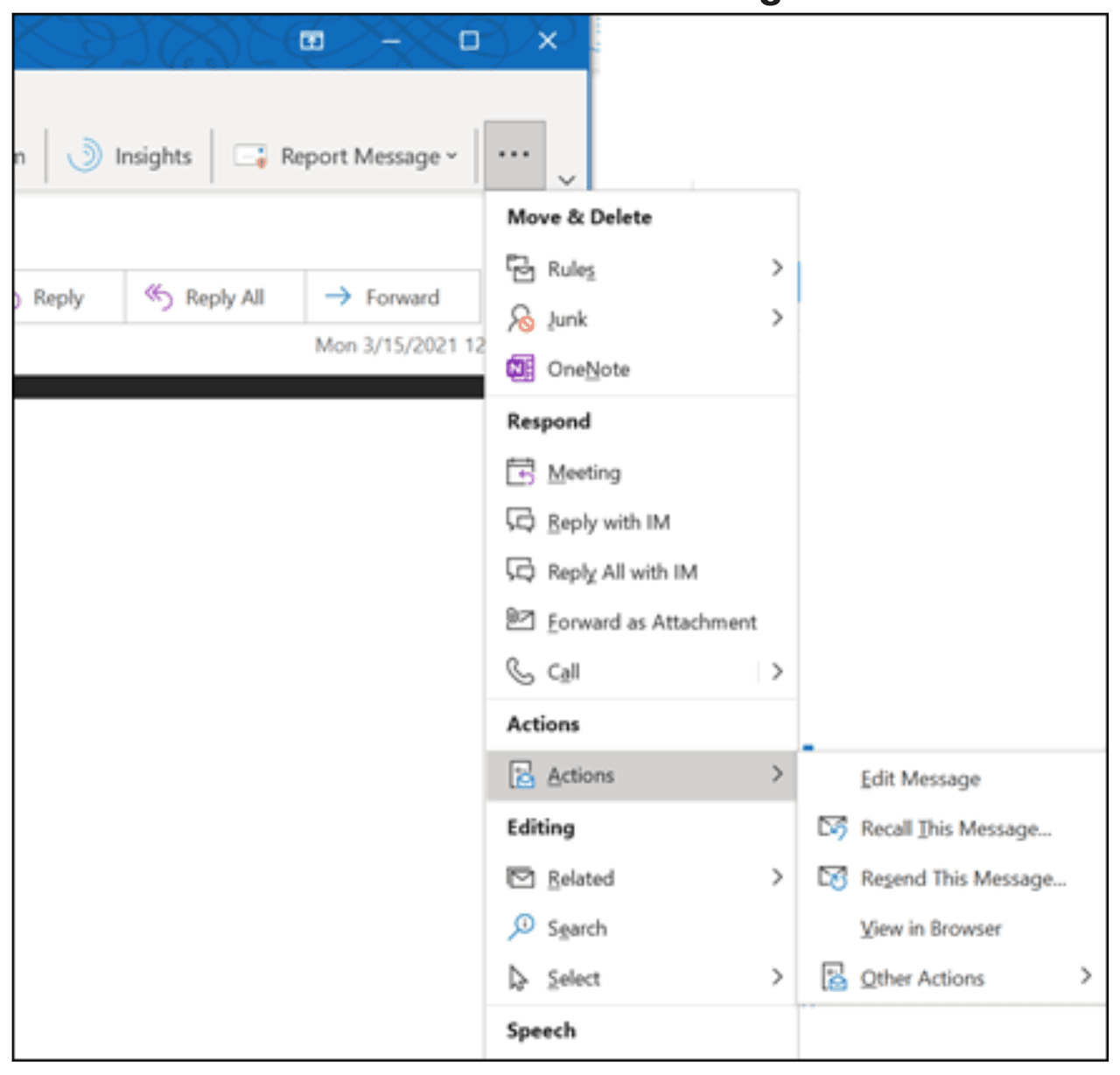Select Resend This Message
This screenshot has height=1075, width=1120.
[x=962, y=878]
